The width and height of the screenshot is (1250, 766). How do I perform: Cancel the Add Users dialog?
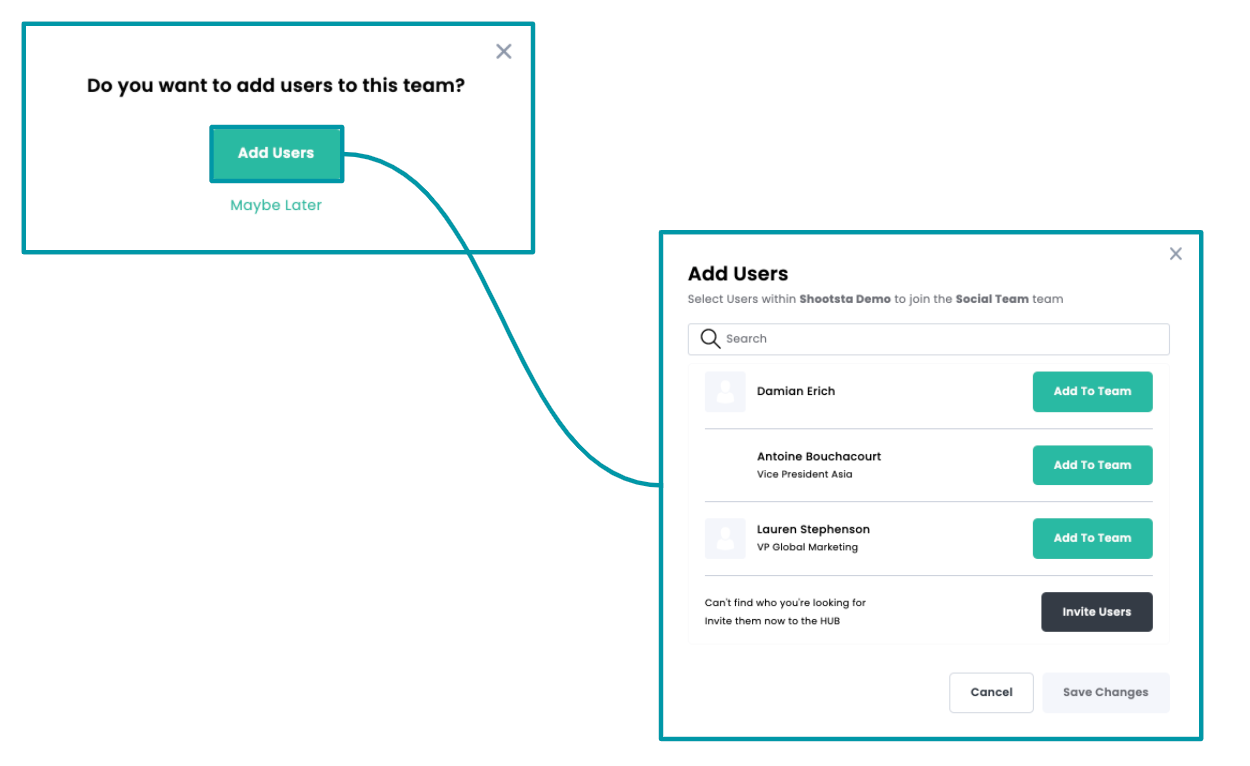coord(991,692)
